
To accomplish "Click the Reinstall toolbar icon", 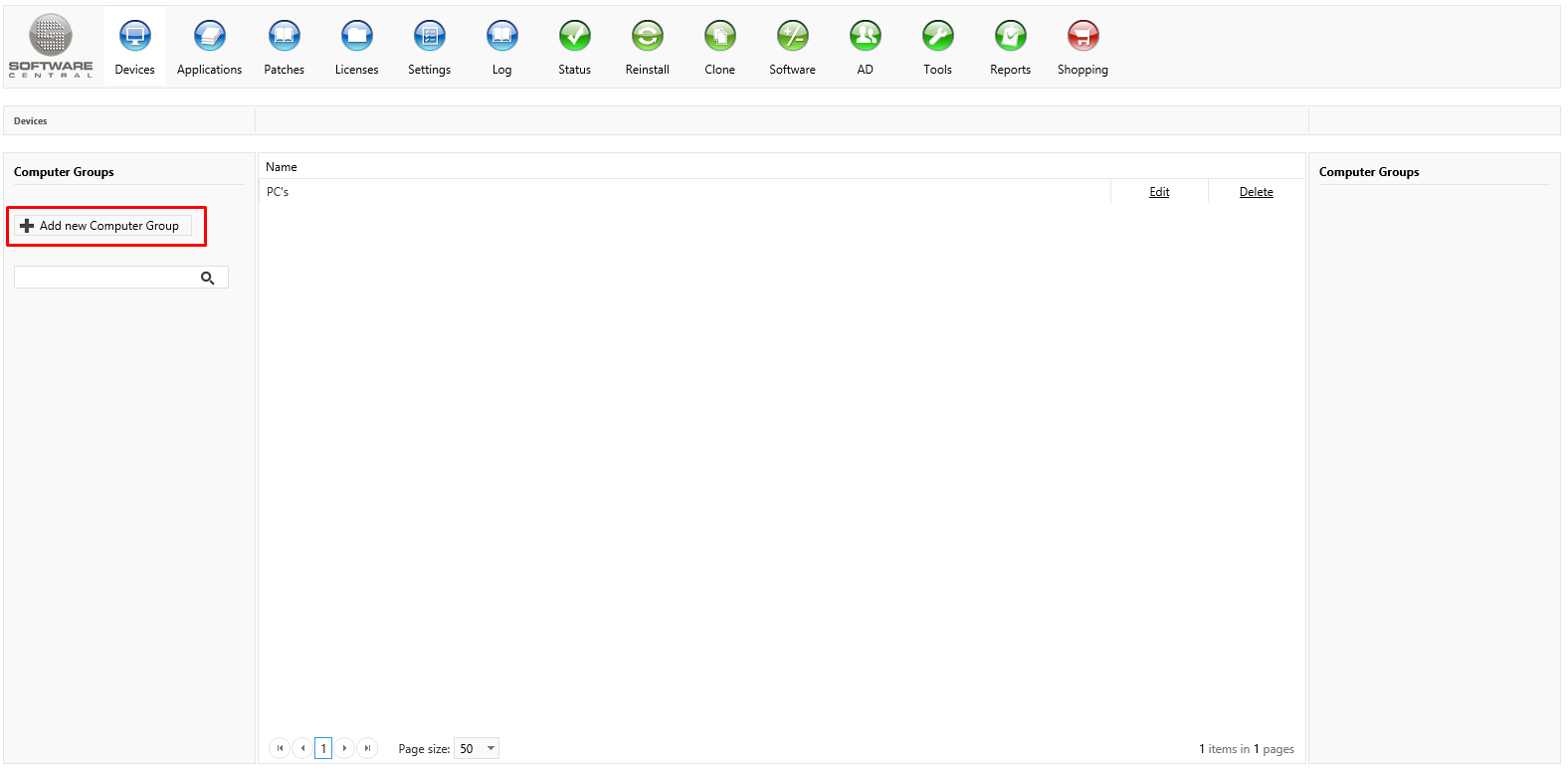I will click(648, 37).
